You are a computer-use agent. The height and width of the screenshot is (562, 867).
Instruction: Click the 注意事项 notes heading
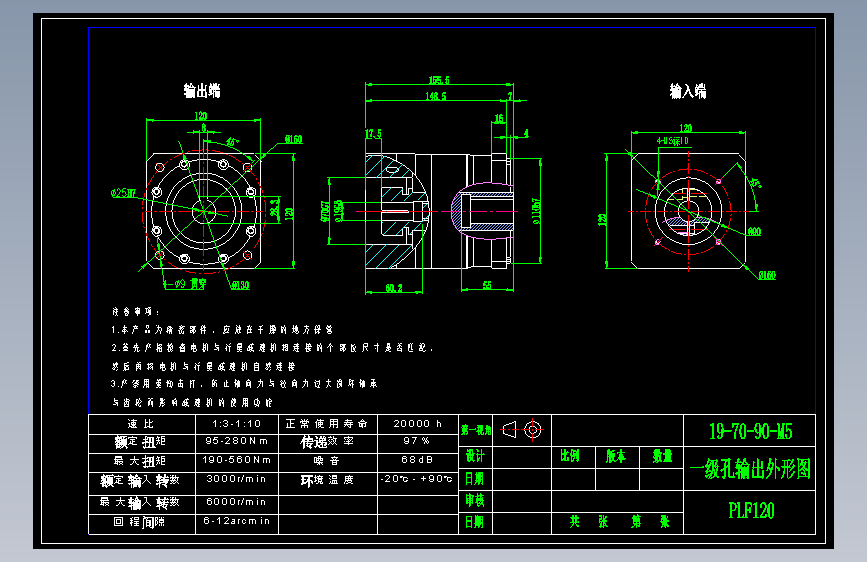click(x=135, y=312)
